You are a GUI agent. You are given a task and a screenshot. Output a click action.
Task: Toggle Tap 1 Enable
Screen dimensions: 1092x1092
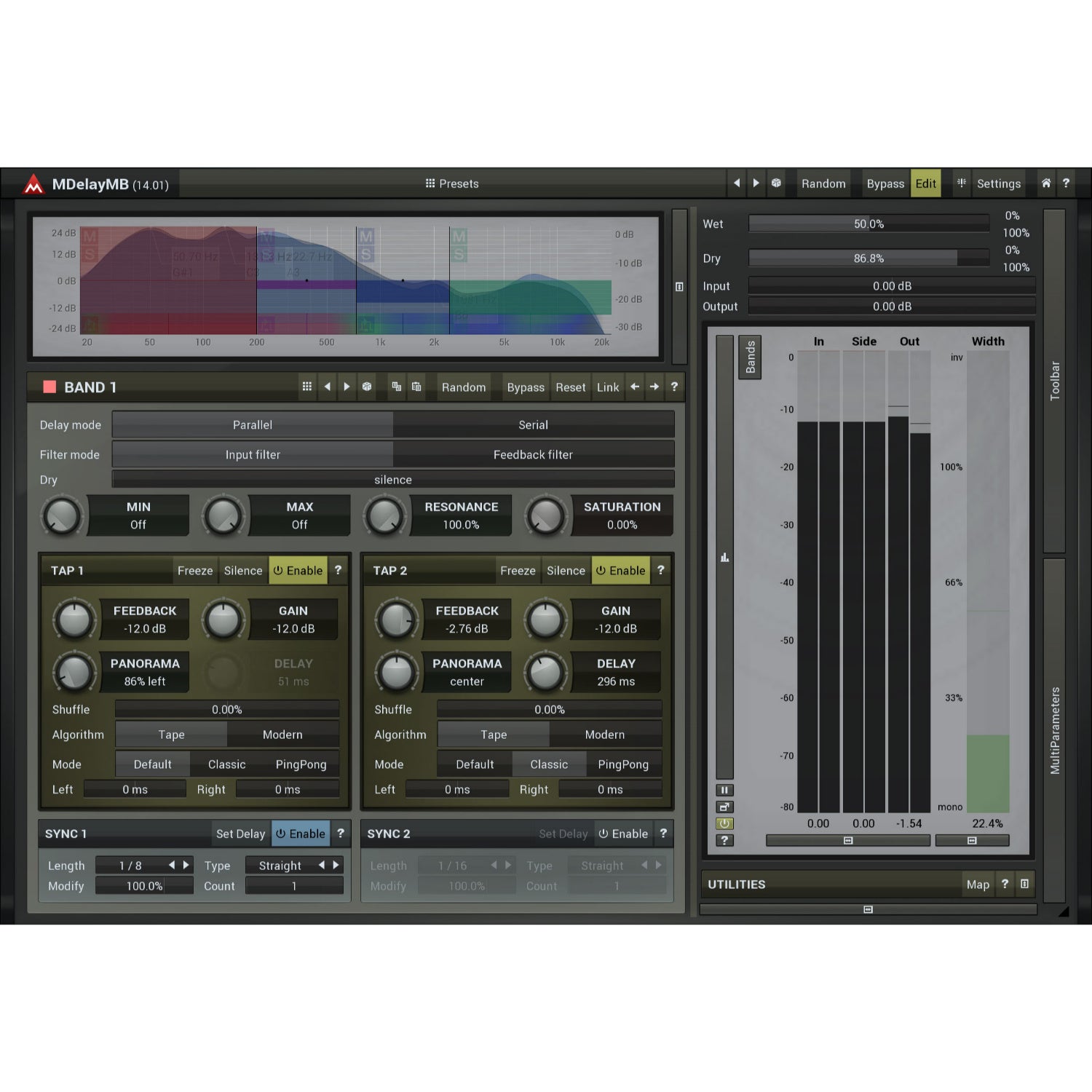(298, 571)
